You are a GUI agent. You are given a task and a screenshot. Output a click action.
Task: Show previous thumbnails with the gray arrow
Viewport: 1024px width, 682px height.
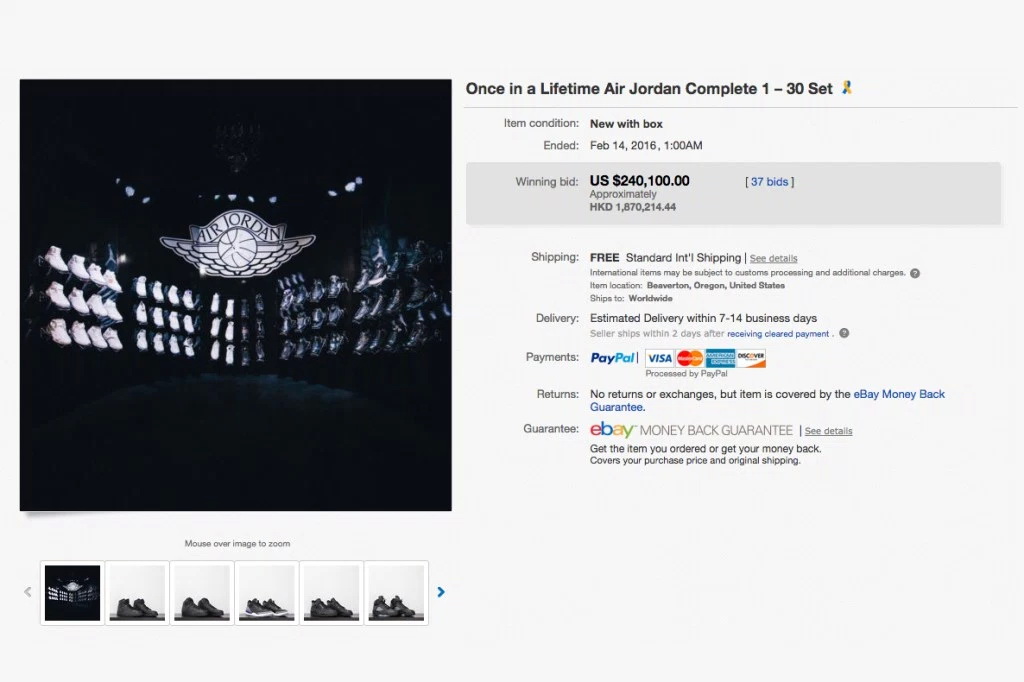coord(27,592)
